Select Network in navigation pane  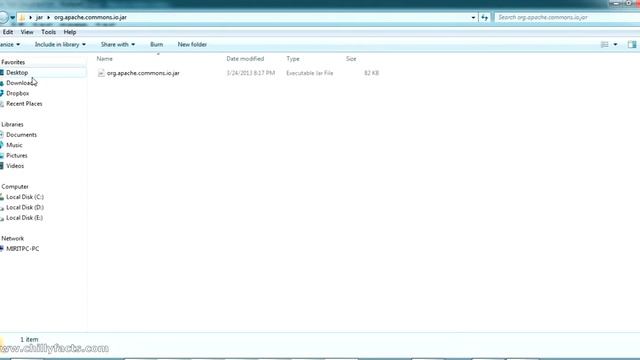pyautogui.click(x=13, y=238)
